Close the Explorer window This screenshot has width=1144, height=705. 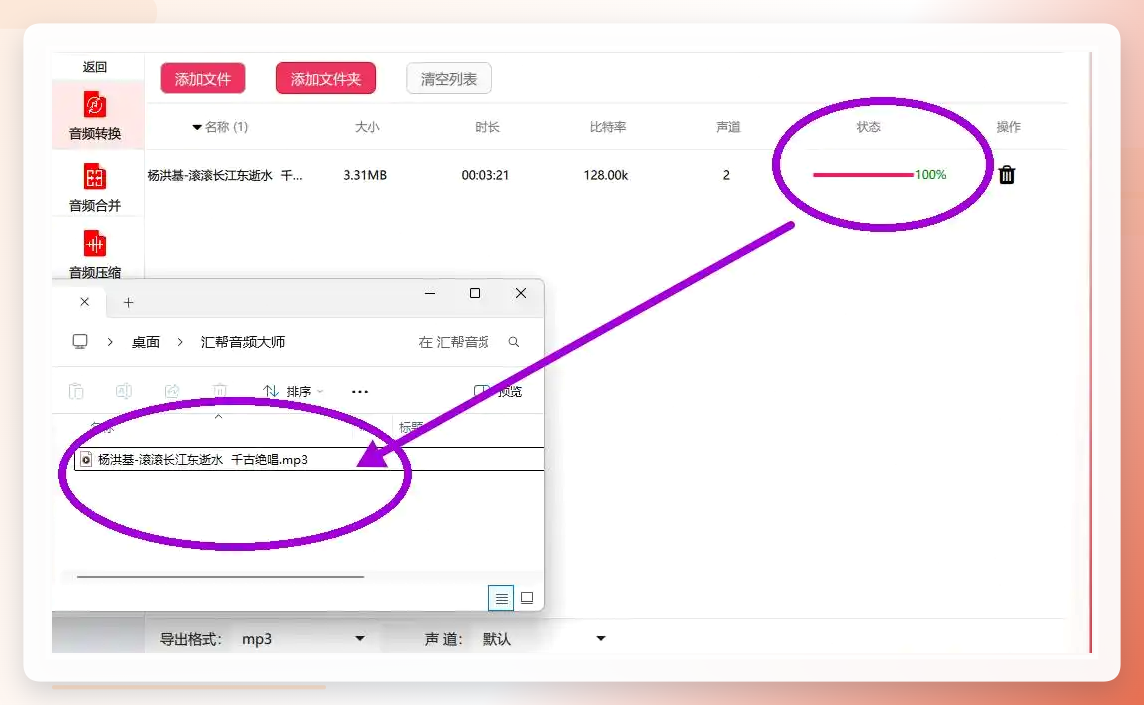point(521,293)
